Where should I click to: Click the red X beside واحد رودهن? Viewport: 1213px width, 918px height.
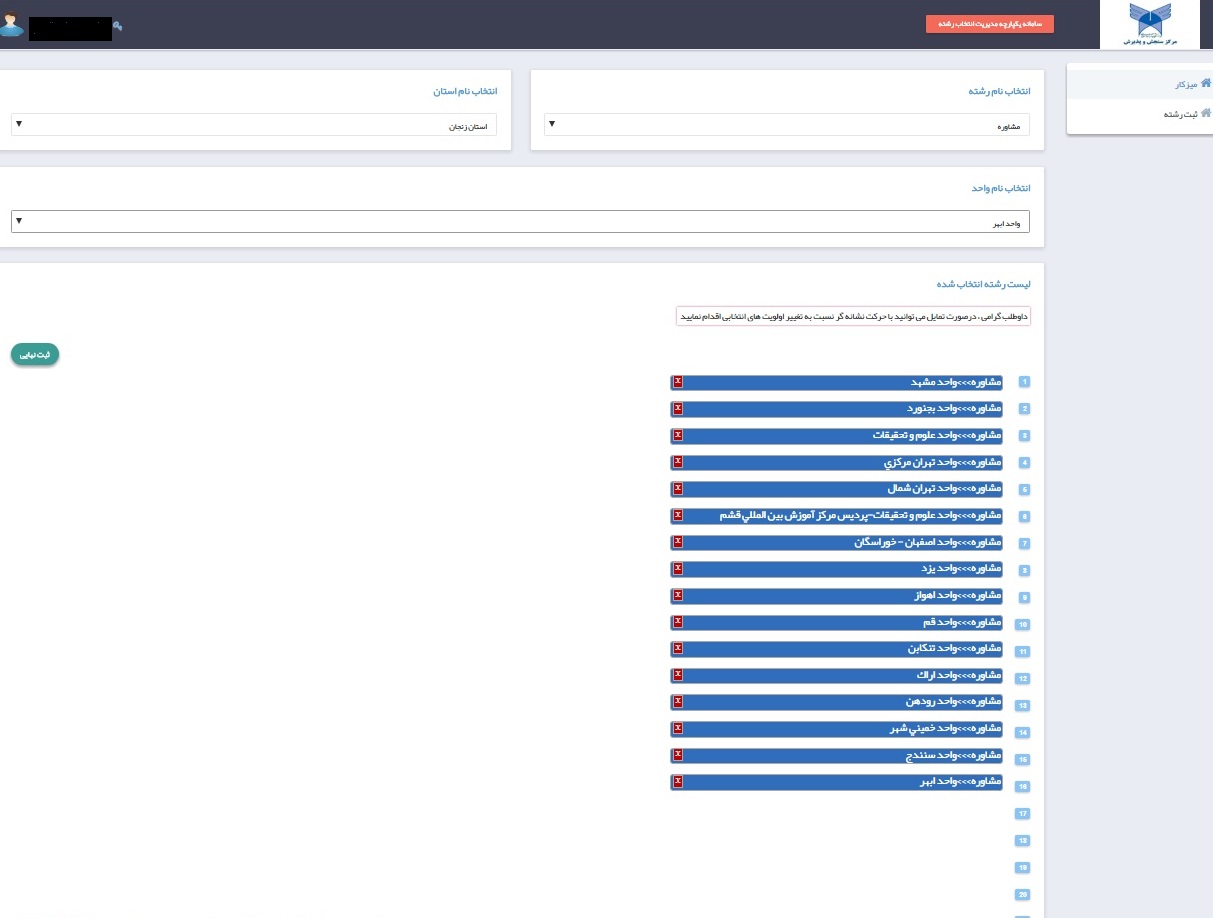pyautogui.click(x=677, y=701)
